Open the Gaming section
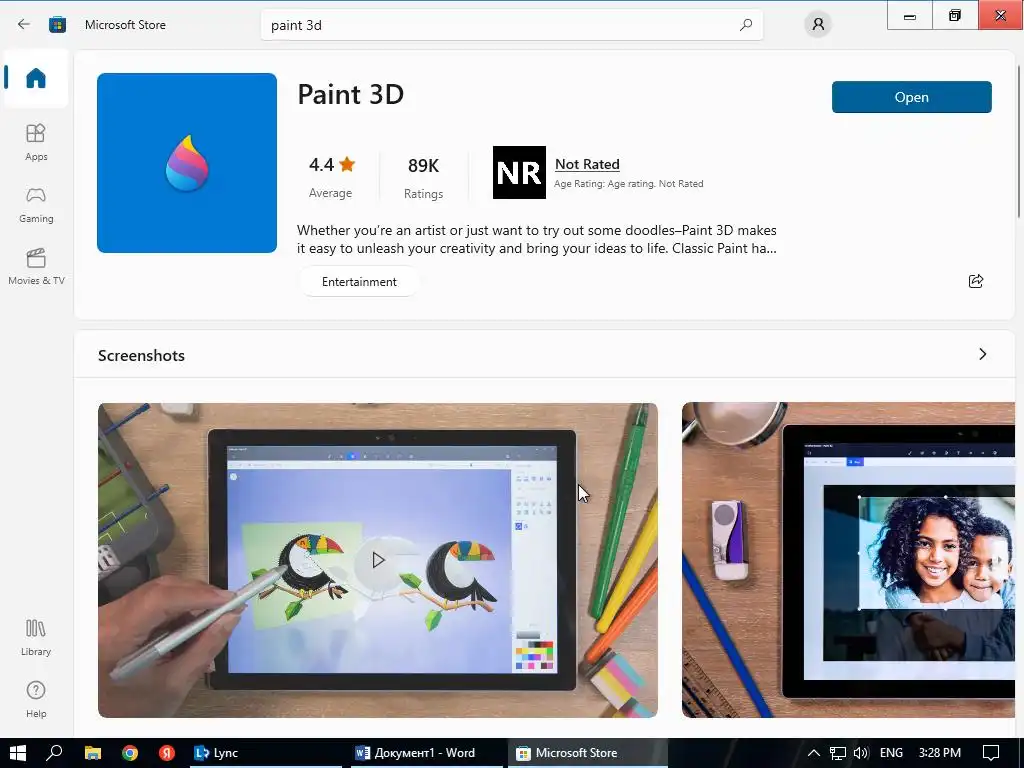Image resolution: width=1024 pixels, height=768 pixels. pyautogui.click(x=36, y=204)
